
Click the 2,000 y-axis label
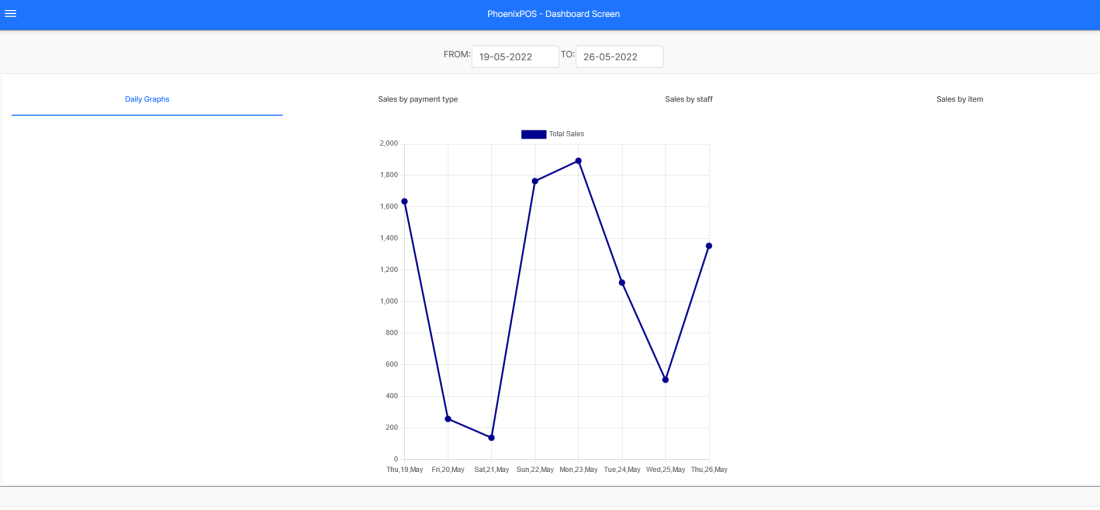[388, 143]
